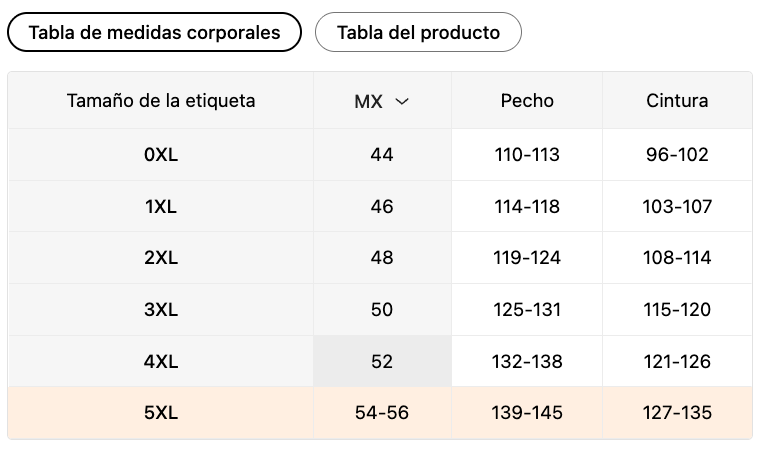Viewport: 780px width, 462px height.
Task: Click the MX size 54-56 cell
Action: point(382,413)
